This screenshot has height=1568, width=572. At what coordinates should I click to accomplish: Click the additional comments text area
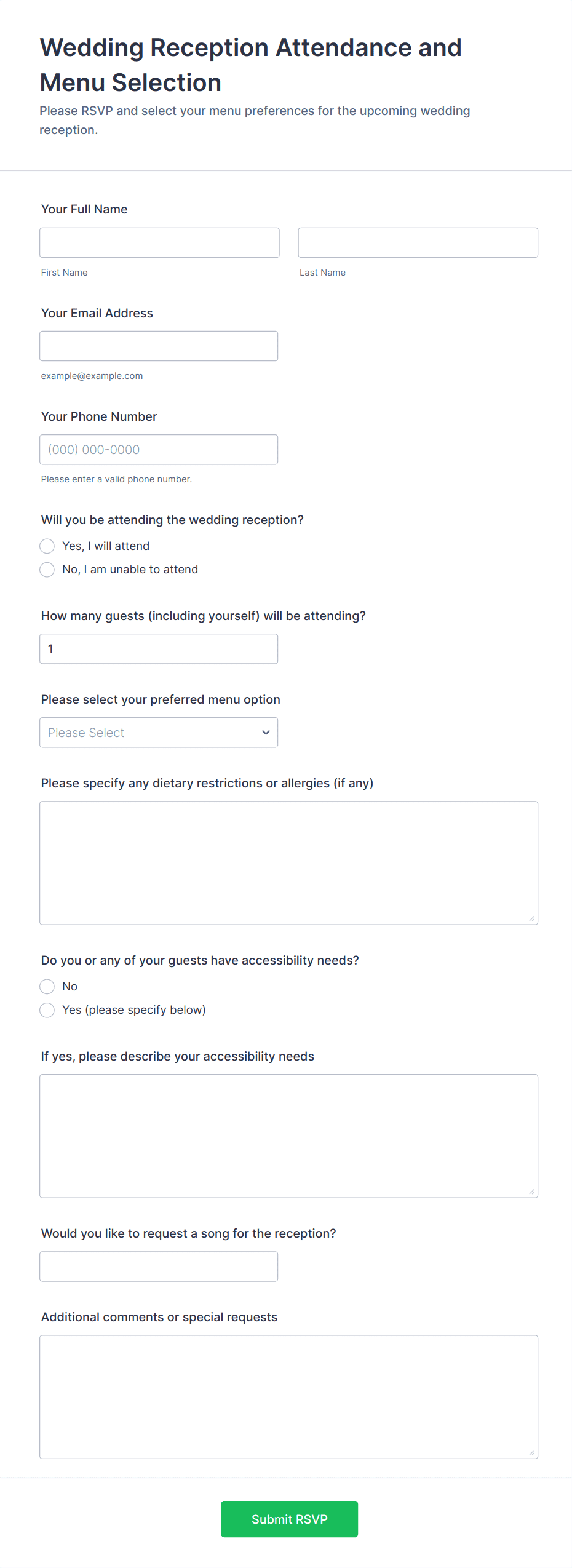(x=288, y=1396)
